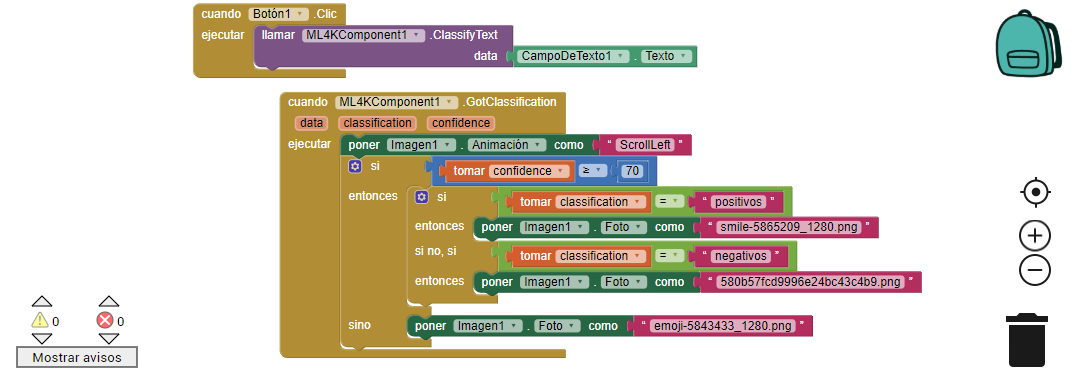Open the = operator dropdown next to positivos

pyautogui.click(x=670, y=202)
